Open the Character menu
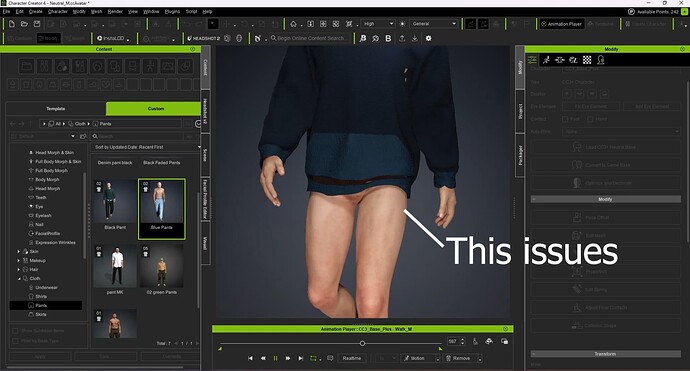Viewport: 690px width, 371px height. 58,11
